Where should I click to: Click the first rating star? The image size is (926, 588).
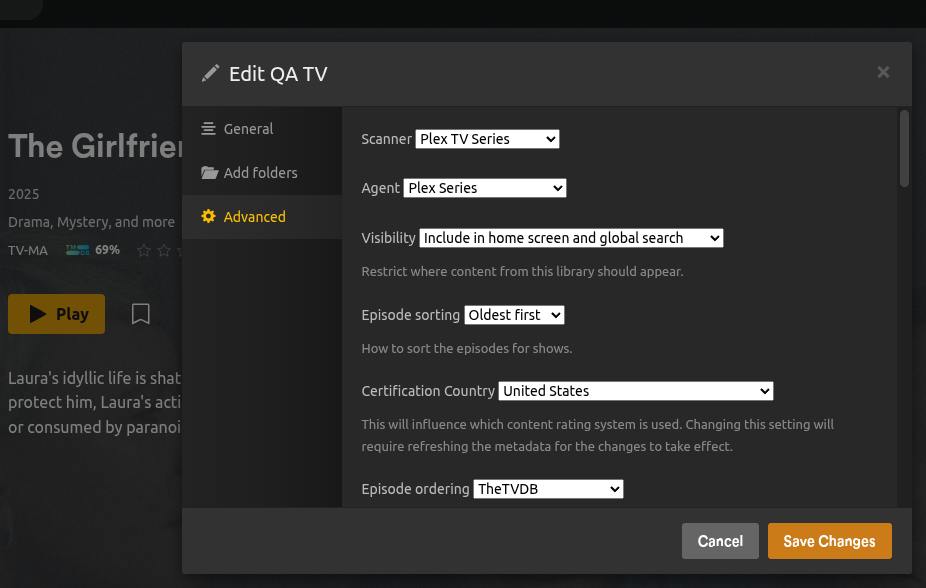coord(144,250)
